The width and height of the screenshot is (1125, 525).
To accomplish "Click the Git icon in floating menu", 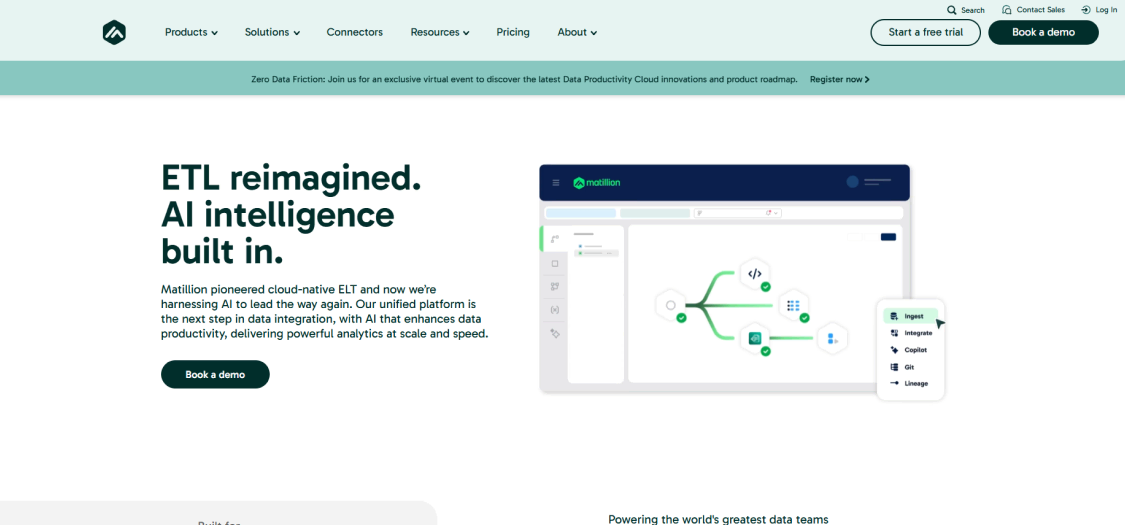I will click(894, 367).
